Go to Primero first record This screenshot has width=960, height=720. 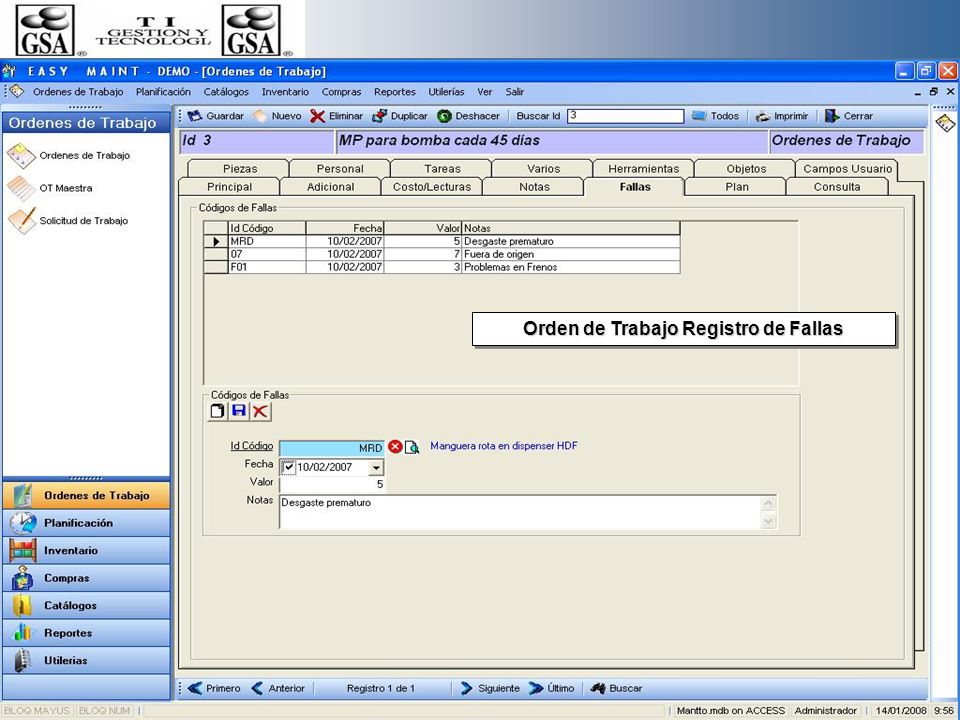click(214, 688)
